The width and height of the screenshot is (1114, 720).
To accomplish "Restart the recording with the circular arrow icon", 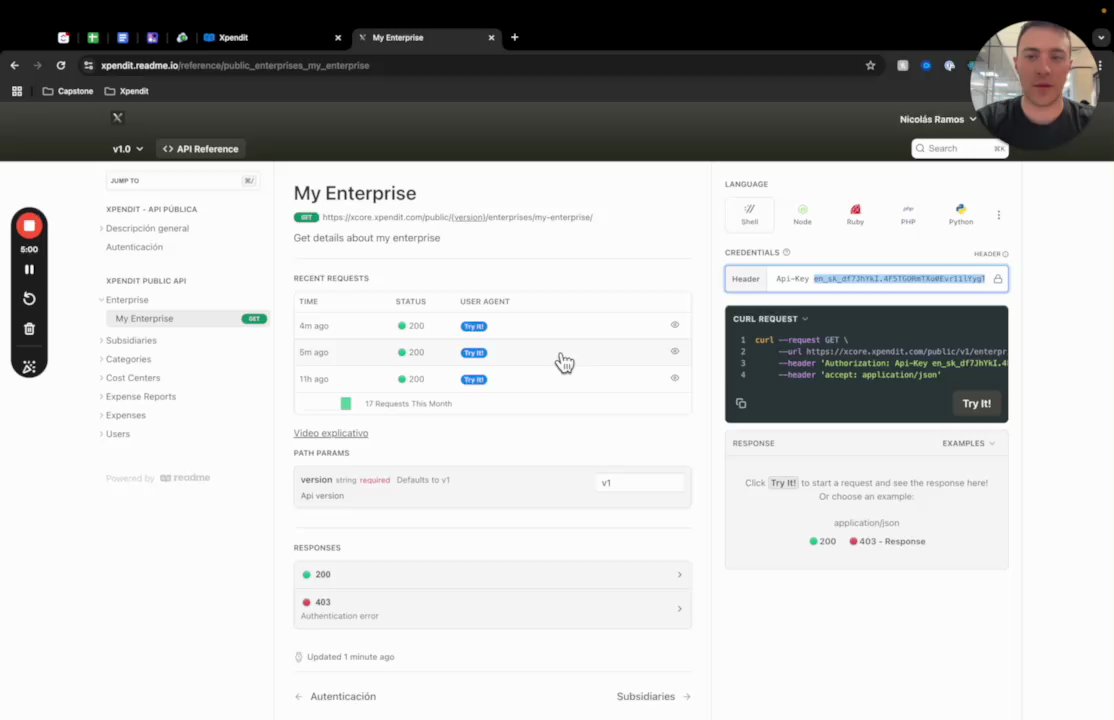I will click(x=29, y=299).
